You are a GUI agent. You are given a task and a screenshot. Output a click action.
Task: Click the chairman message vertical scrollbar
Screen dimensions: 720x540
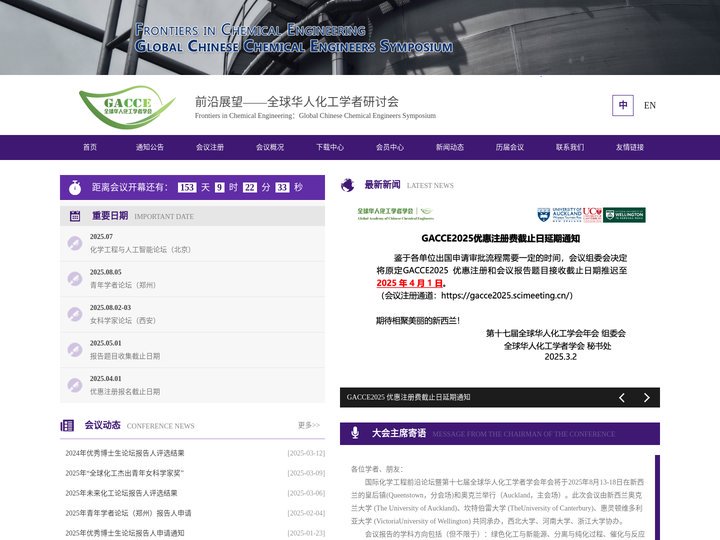click(x=657, y=497)
